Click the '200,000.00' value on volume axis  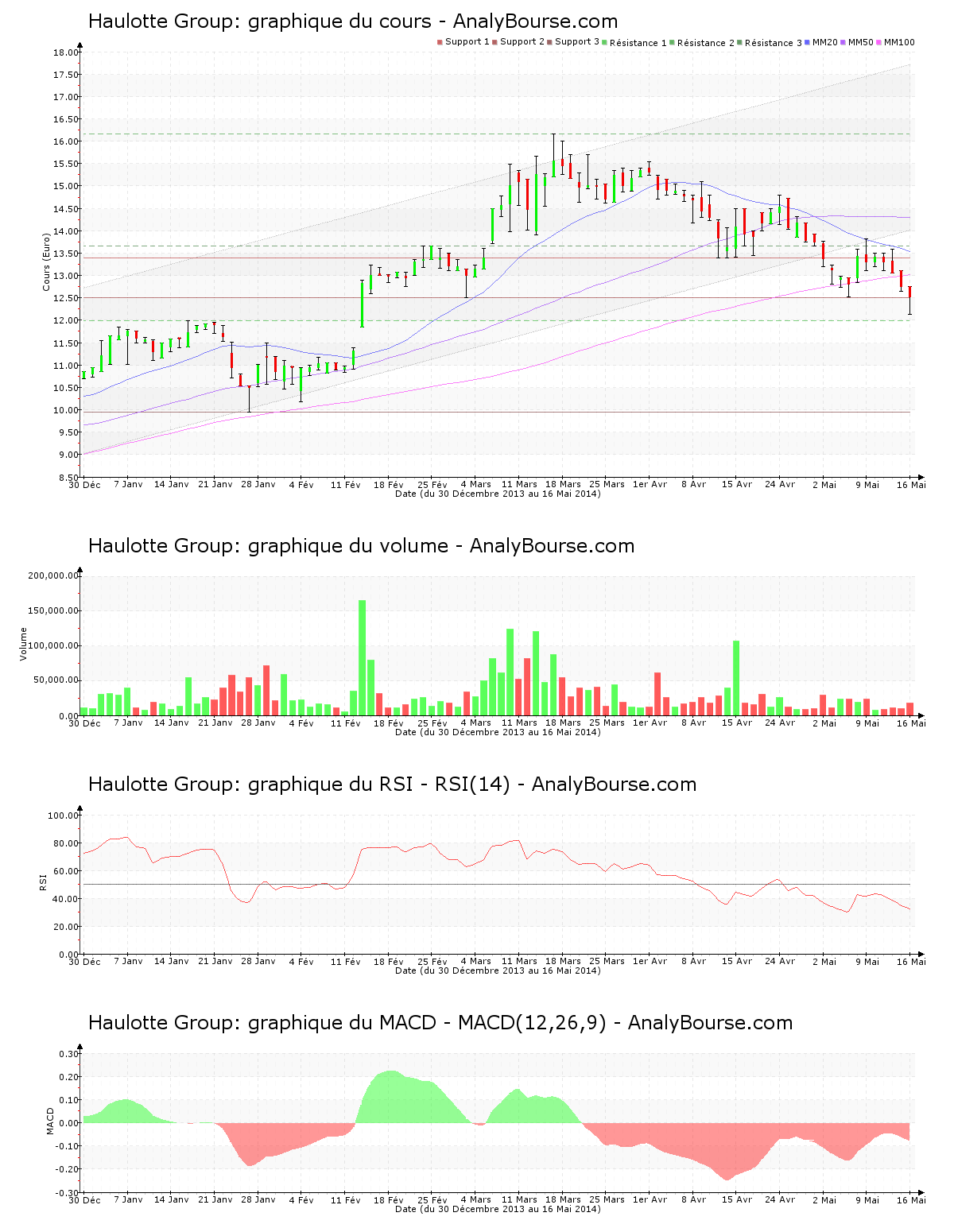click(54, 575)
